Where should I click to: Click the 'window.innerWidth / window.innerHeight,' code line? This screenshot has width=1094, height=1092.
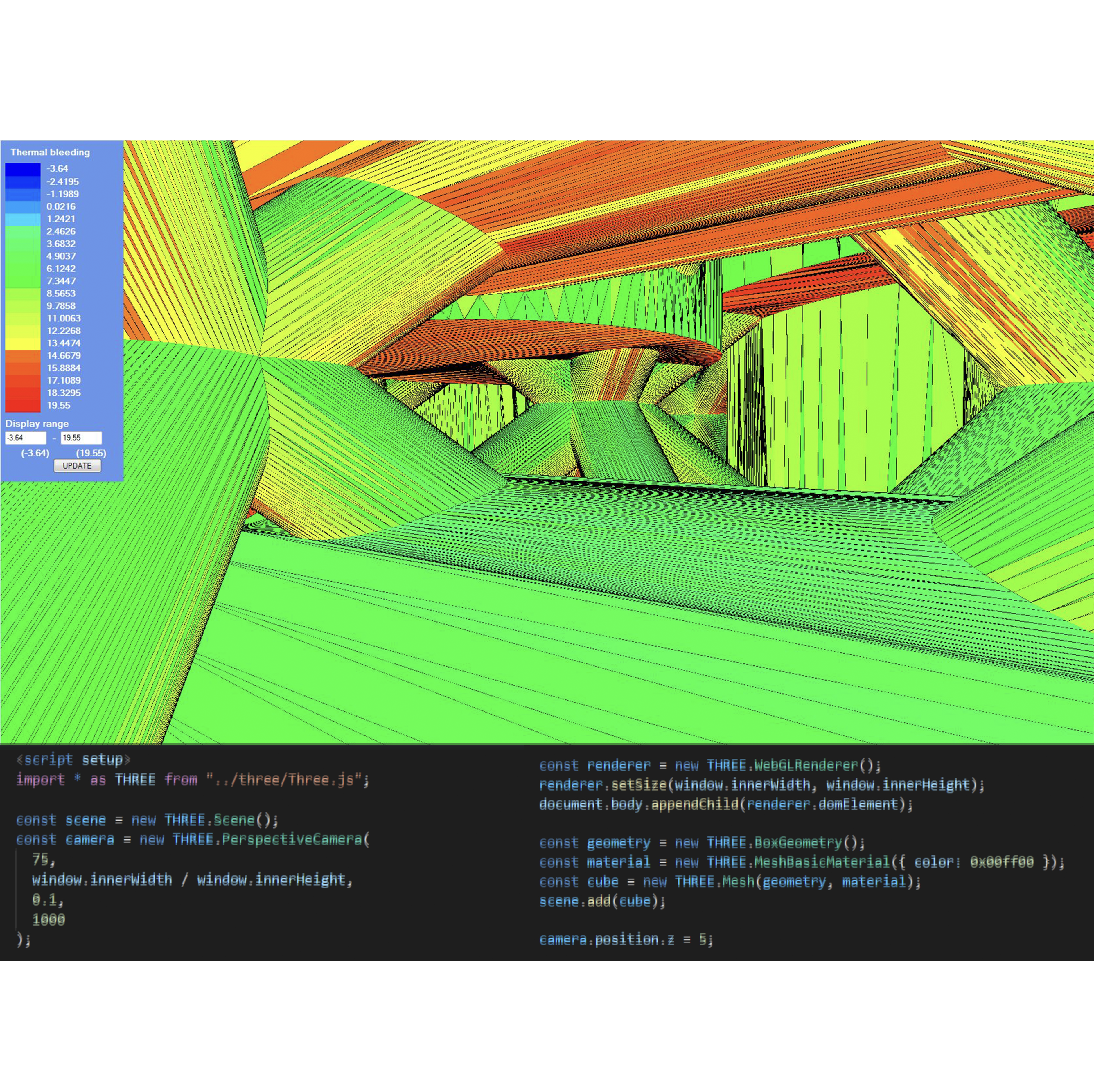click(193, 880)
